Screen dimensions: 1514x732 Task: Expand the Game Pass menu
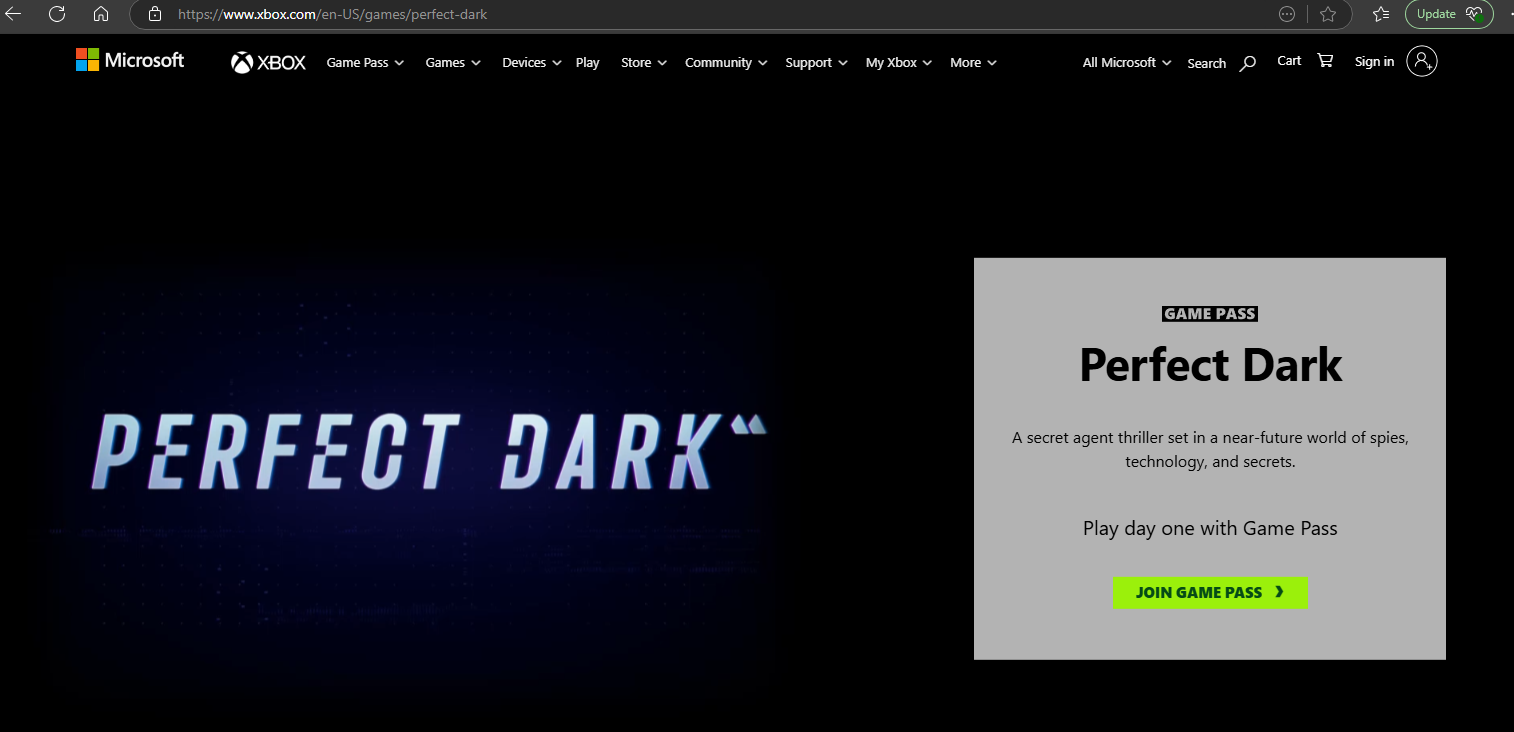pos(365,62)
